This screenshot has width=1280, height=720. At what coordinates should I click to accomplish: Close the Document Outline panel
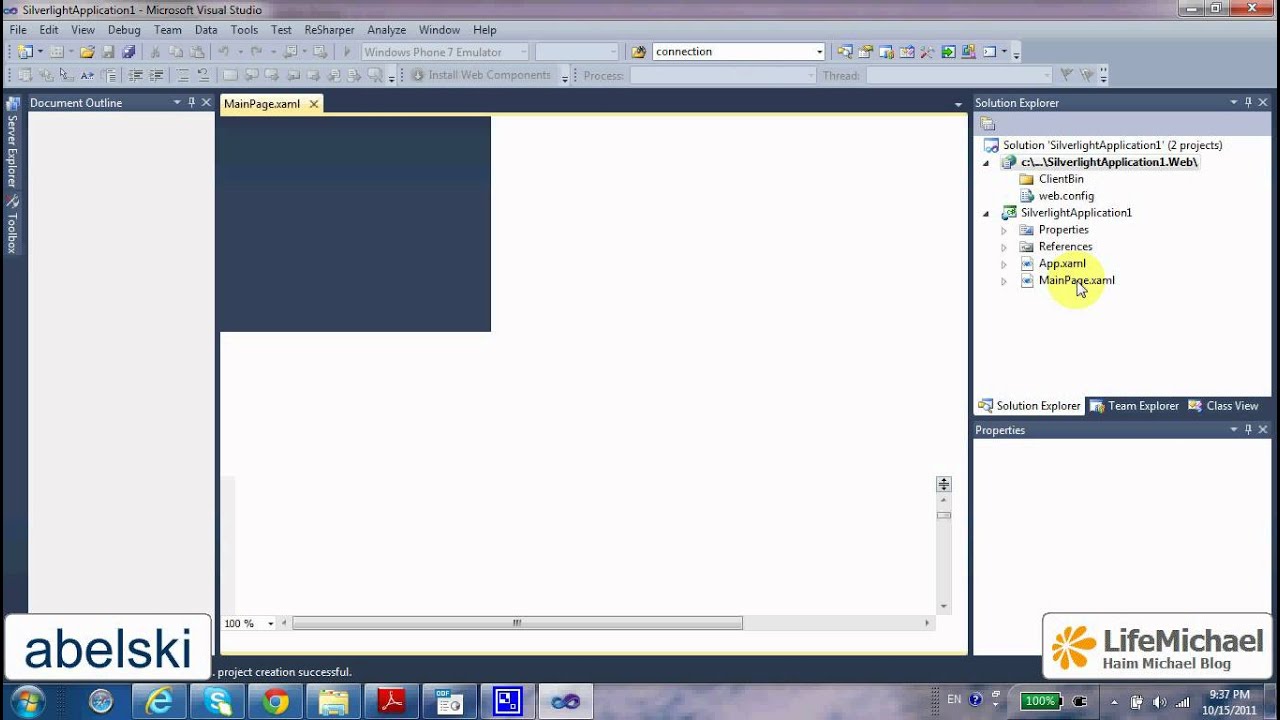tap(206, 102)
